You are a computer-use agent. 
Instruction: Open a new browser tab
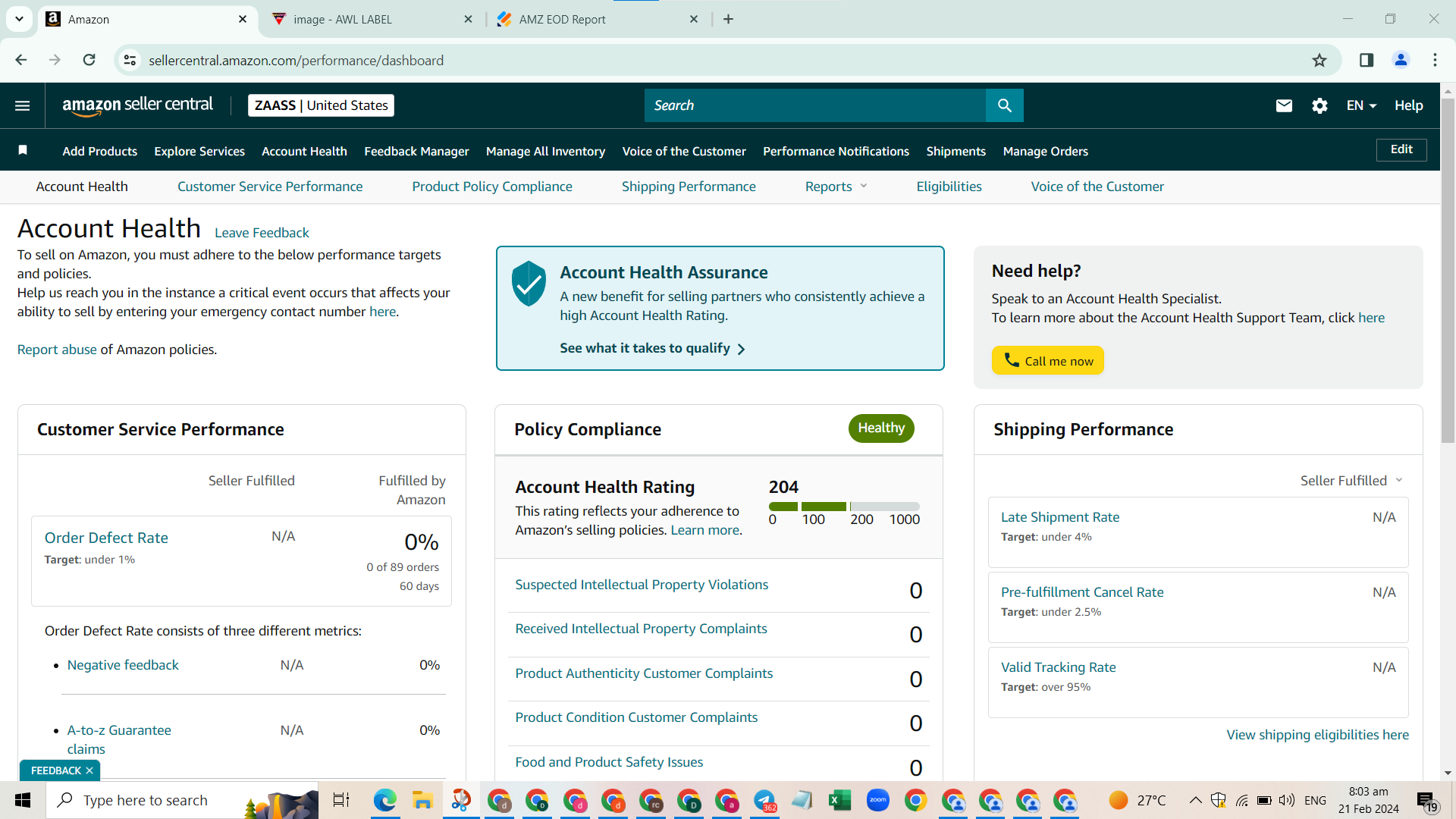728,19
